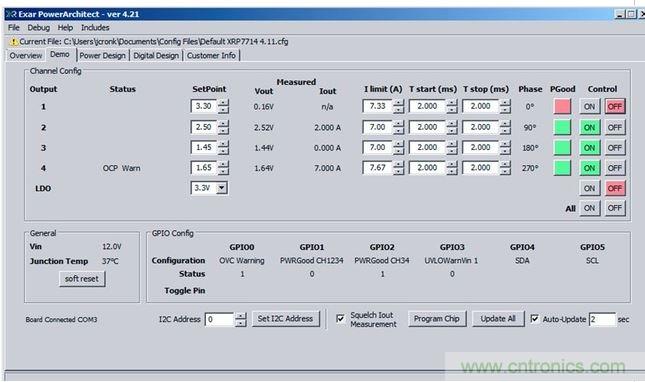Click the Program Chip button
Screen dimensions: 645x382
[x=437, y=319]
